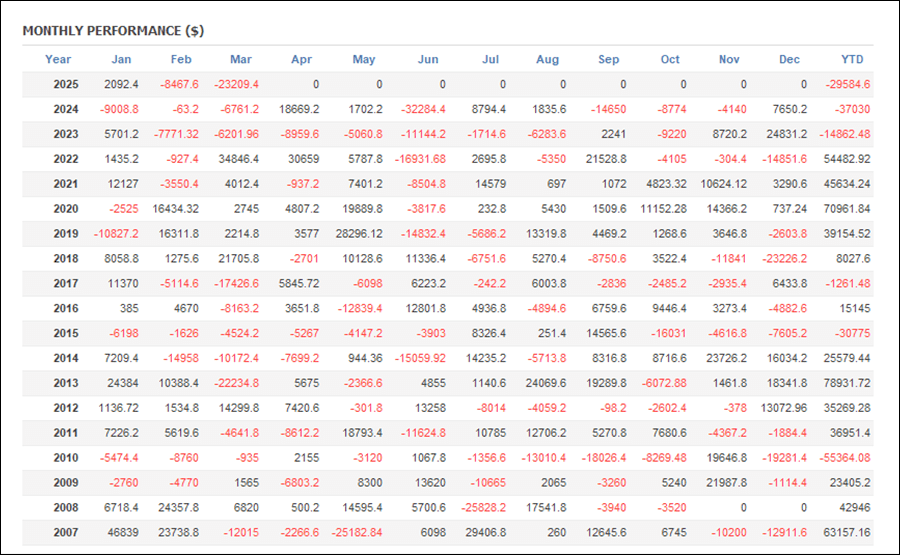Select the 2016 year row label
This screenshot has width=900, height=555.
point(66,308)
